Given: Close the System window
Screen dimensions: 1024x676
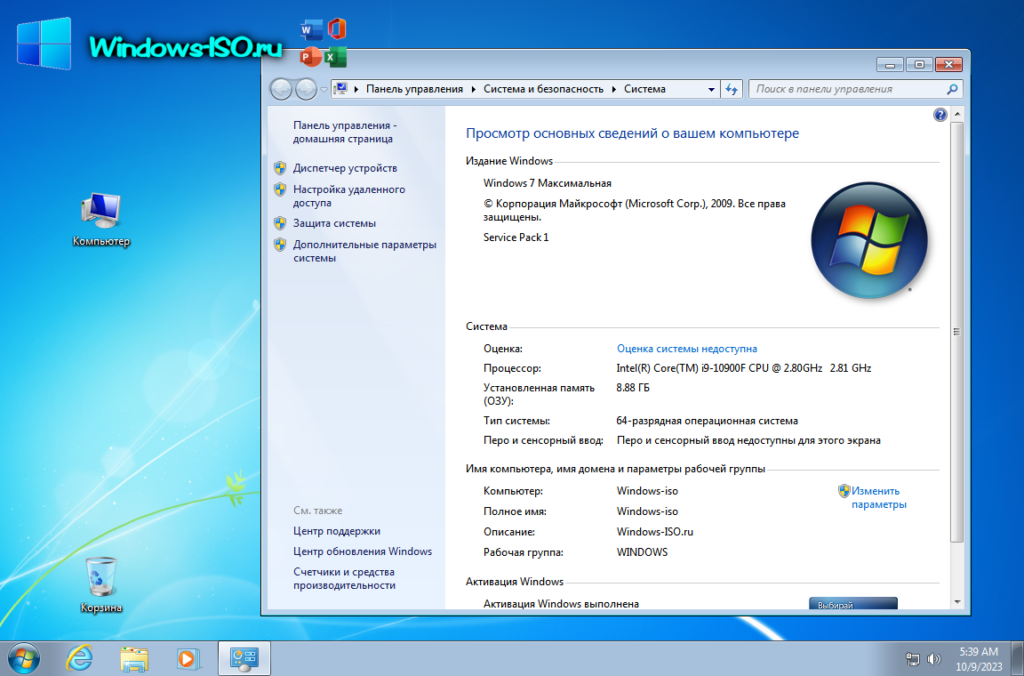Looking at the screenshot, I should [948, 64].
